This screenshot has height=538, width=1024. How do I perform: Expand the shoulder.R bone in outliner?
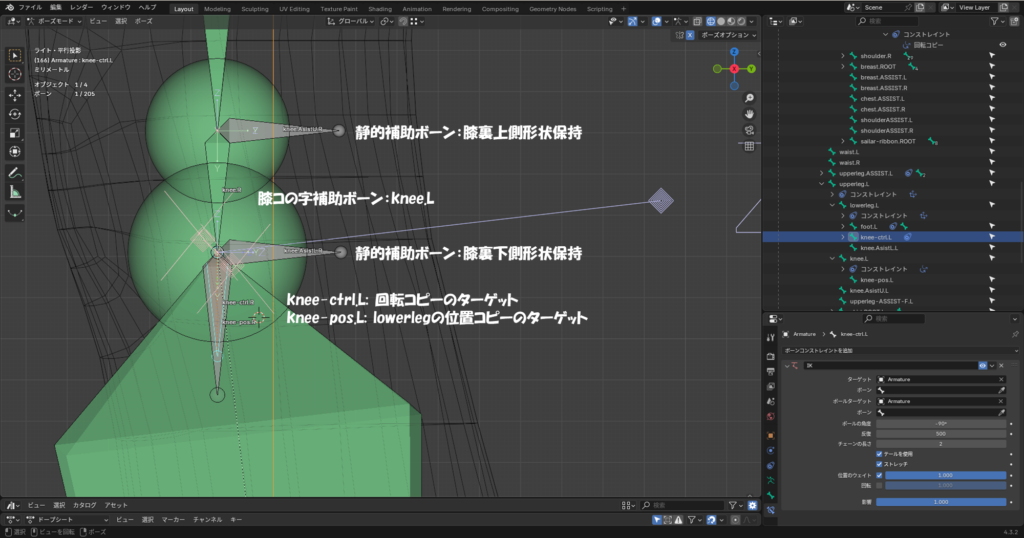tap(843, 56)
